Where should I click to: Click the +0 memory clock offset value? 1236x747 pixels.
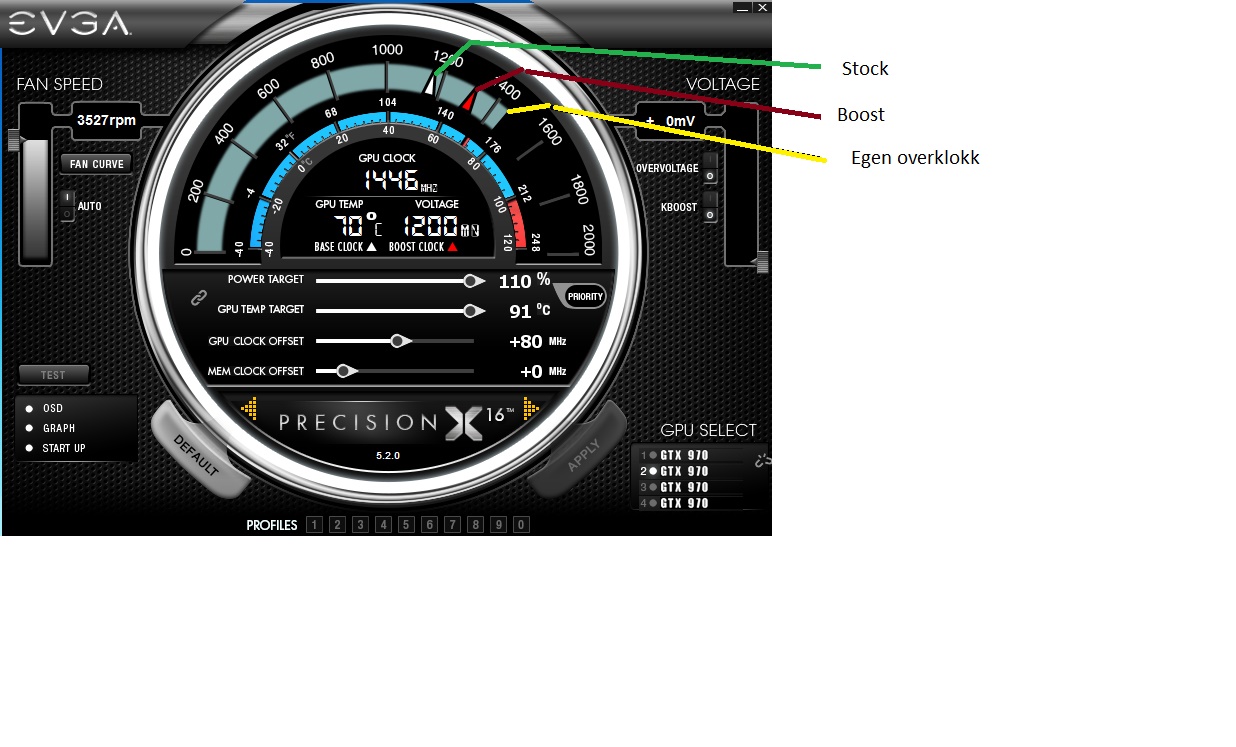531,372
